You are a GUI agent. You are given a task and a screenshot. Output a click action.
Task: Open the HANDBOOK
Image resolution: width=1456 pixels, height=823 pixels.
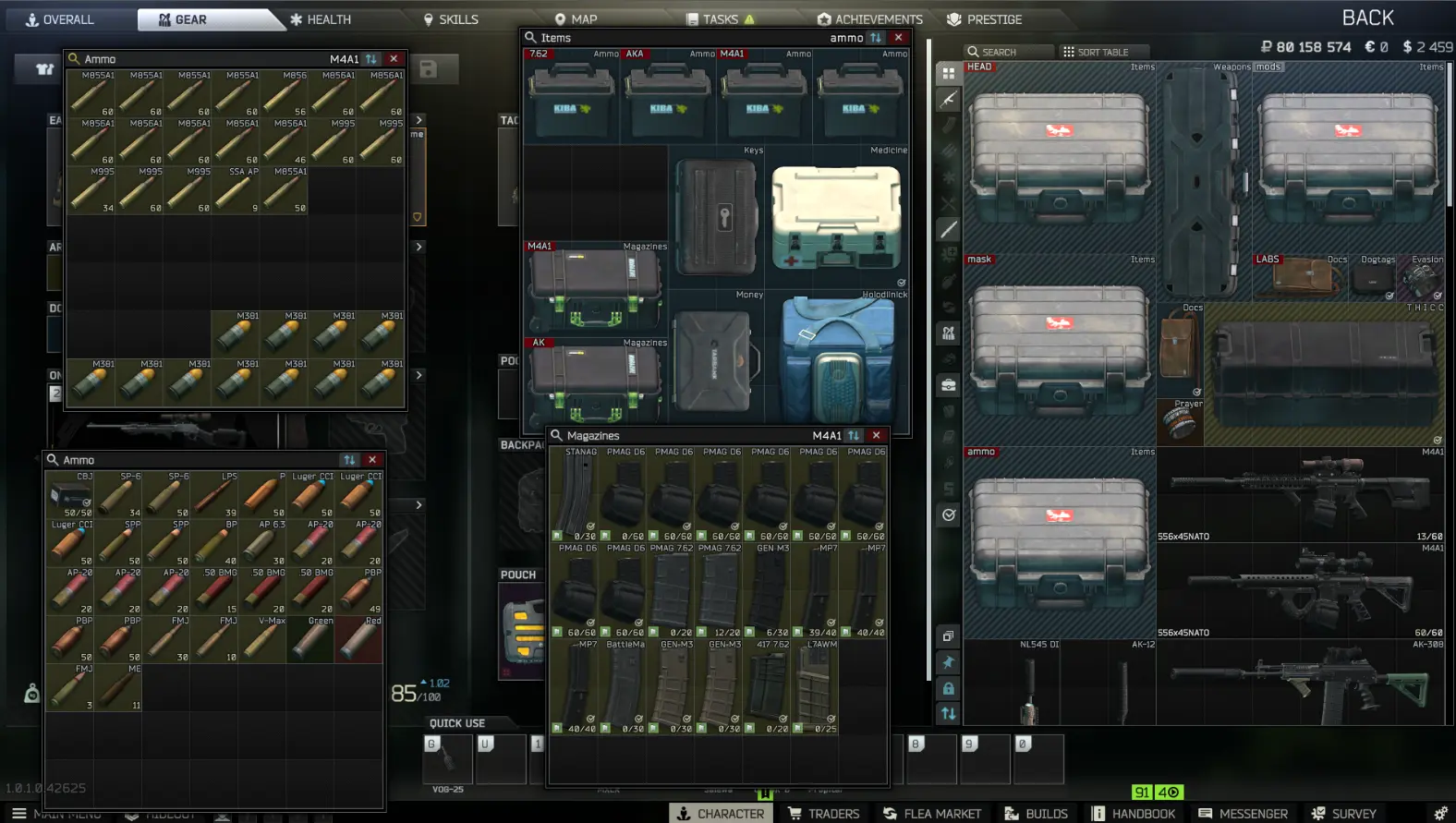[1134, 814]
